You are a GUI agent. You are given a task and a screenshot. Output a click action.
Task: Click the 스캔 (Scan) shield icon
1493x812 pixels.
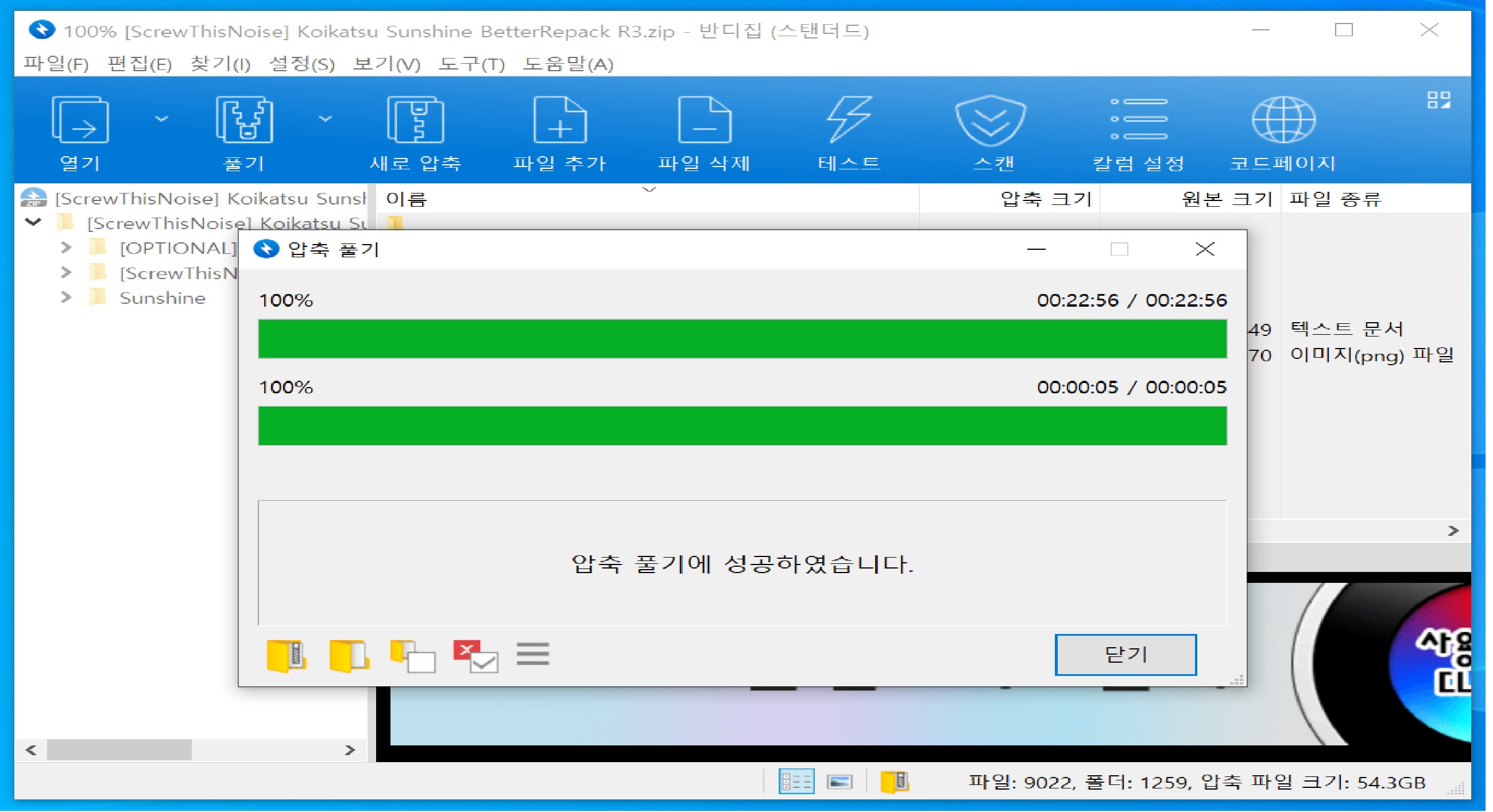click(x=992, y=120)
